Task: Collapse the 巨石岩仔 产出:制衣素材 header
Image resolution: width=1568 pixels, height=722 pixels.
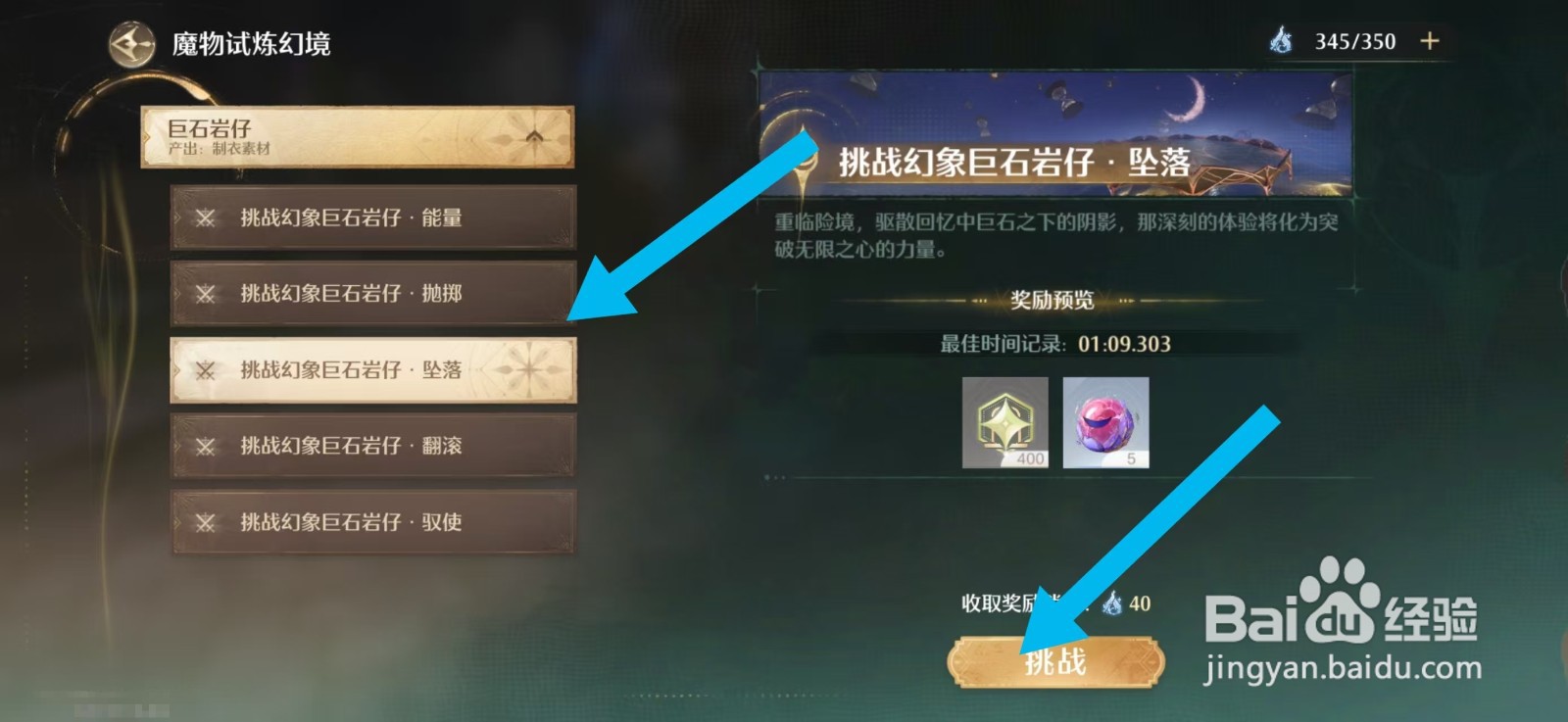Action: coord(358,137)
